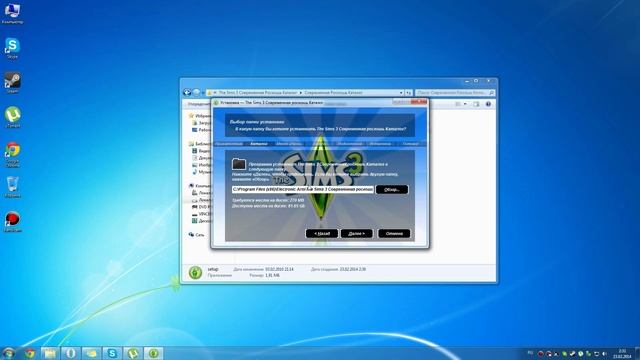Select Libraries in Explorer navigation pane
This screenshot has height=360, width=640.
[x=199, y=144]
